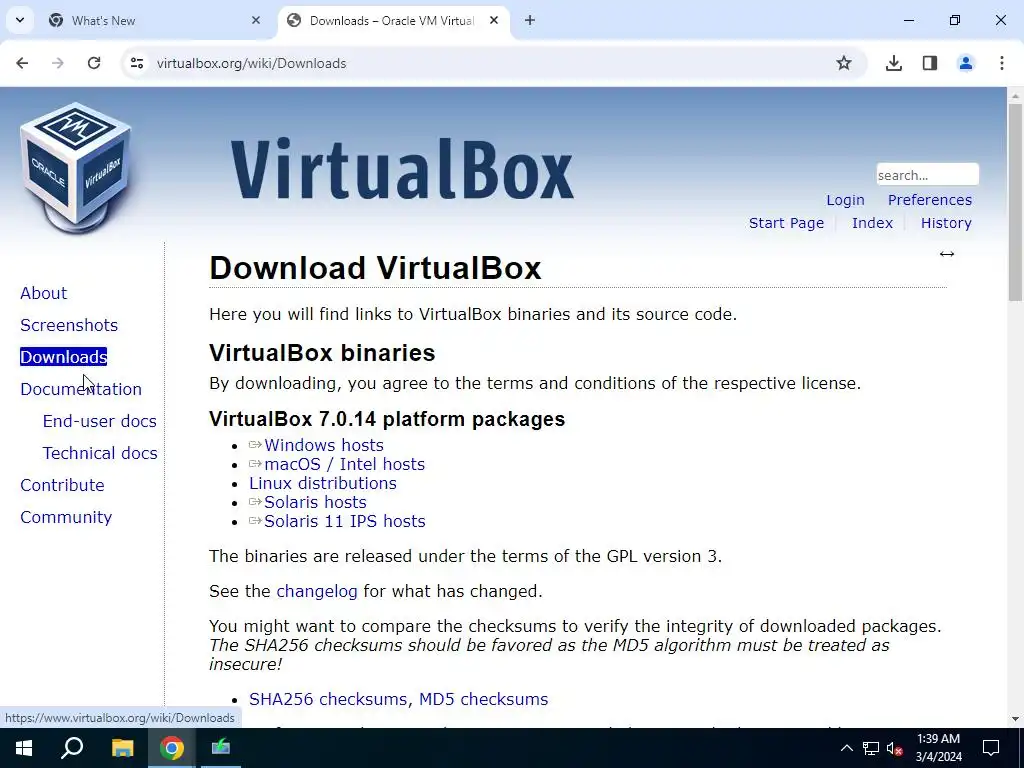Open About in the sidebar

[x=44, y=293]
